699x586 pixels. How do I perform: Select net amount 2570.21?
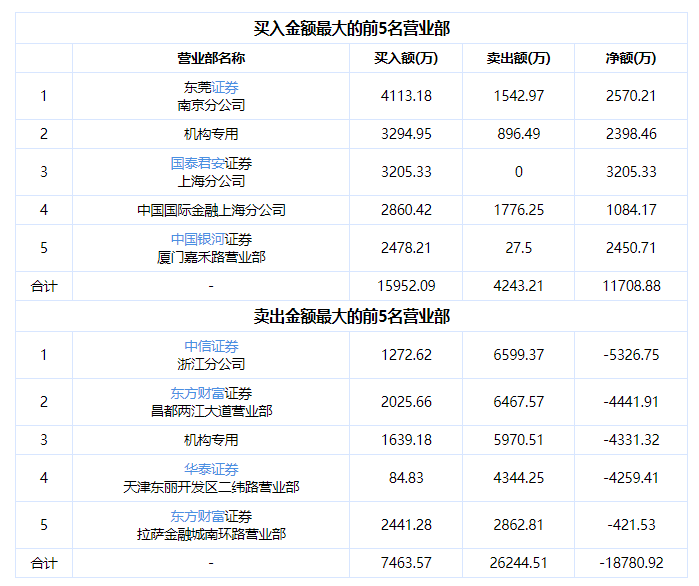[x=631, y=96]
